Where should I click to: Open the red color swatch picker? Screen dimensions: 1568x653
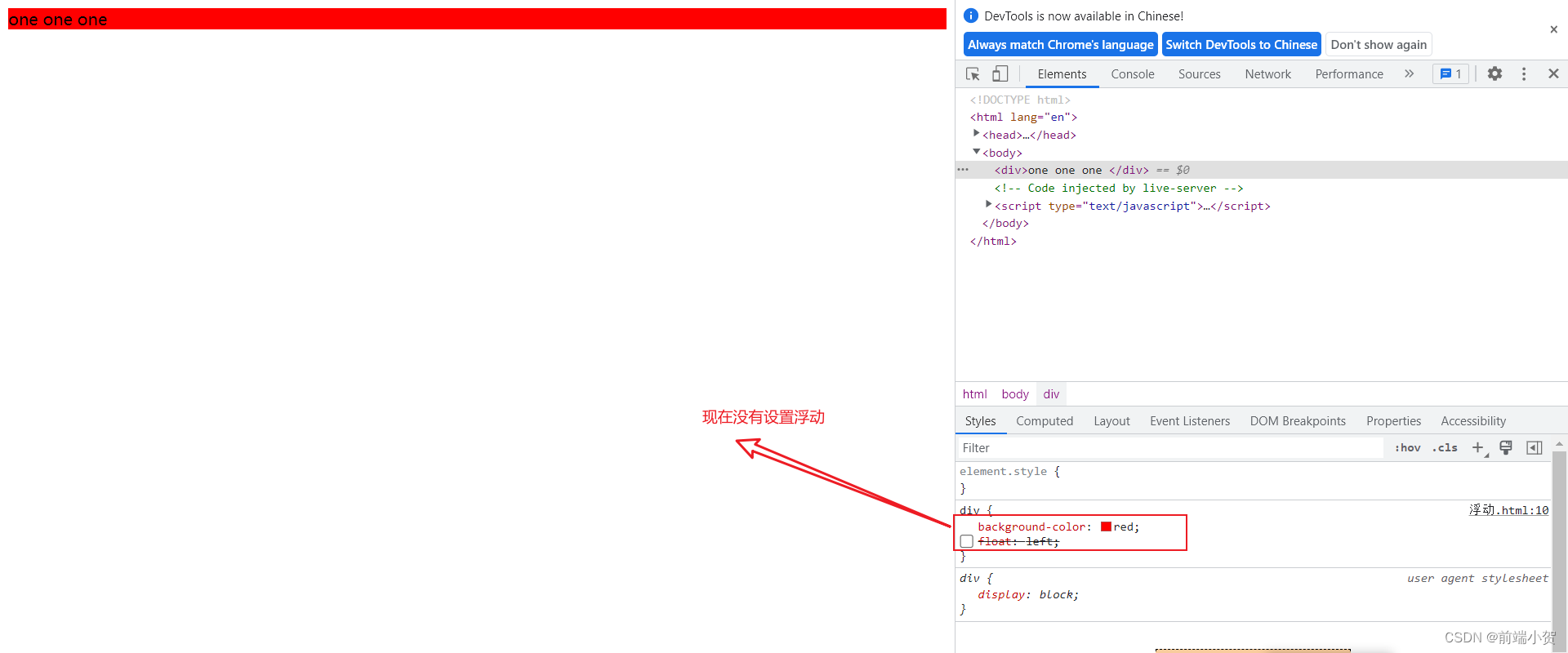tap(1106, 526)
